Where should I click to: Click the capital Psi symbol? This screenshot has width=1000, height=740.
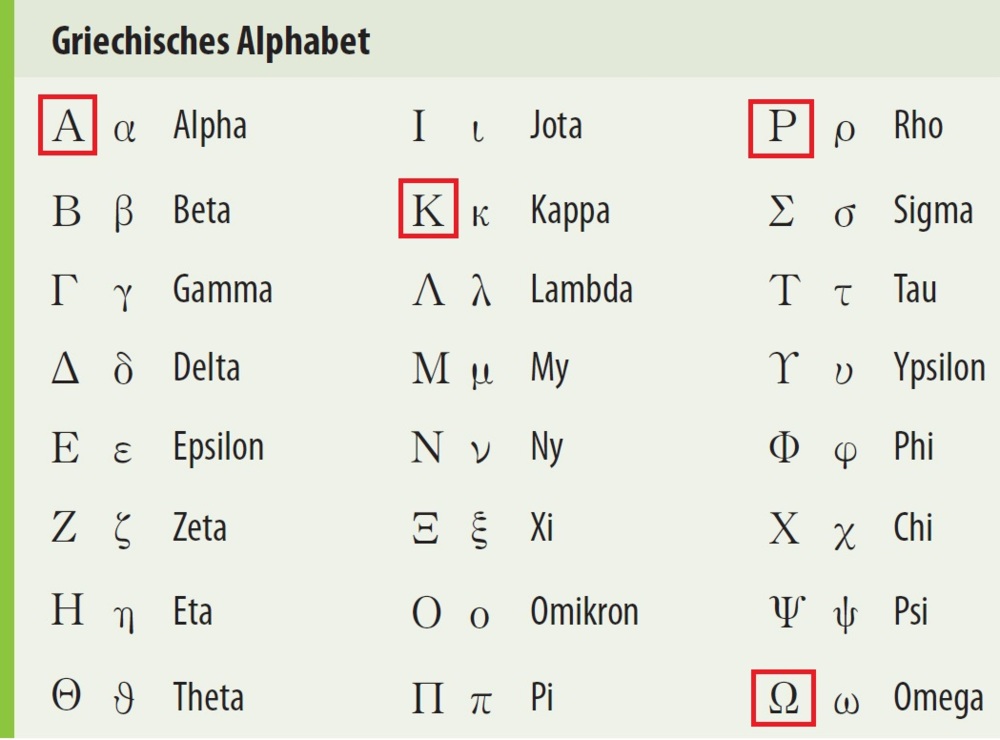(x=787, y=610)
